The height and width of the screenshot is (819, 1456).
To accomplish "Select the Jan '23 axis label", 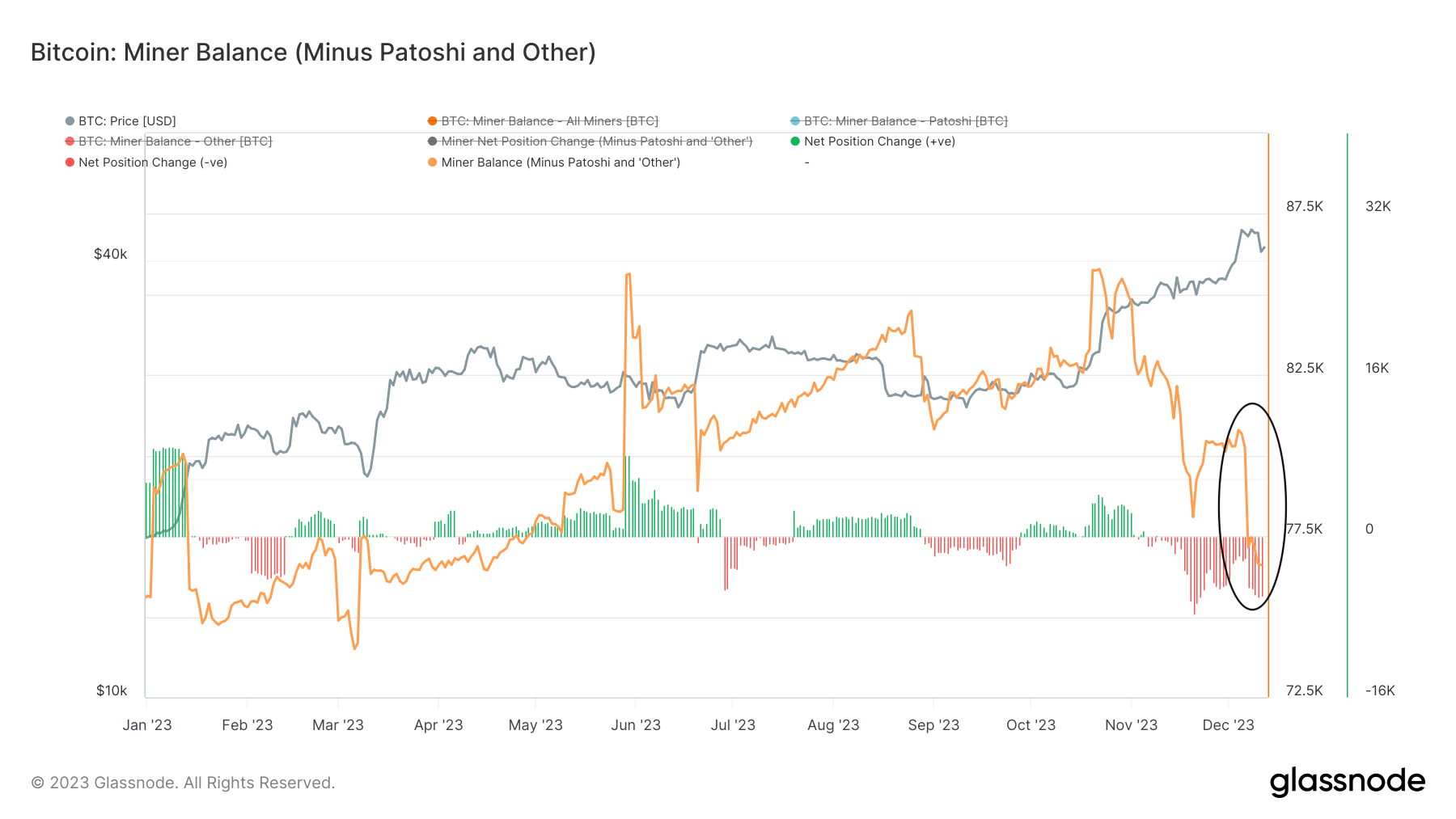I will point(149,725).
